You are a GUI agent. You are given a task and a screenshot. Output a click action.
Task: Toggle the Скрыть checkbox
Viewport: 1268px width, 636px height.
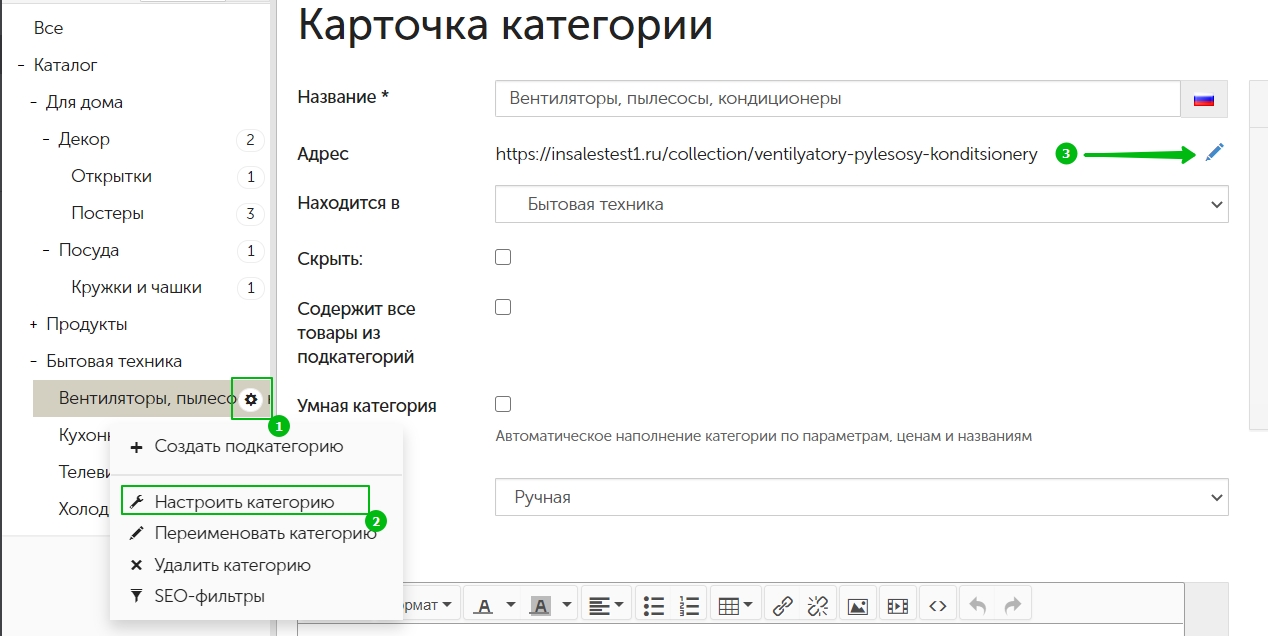point(503,257)
